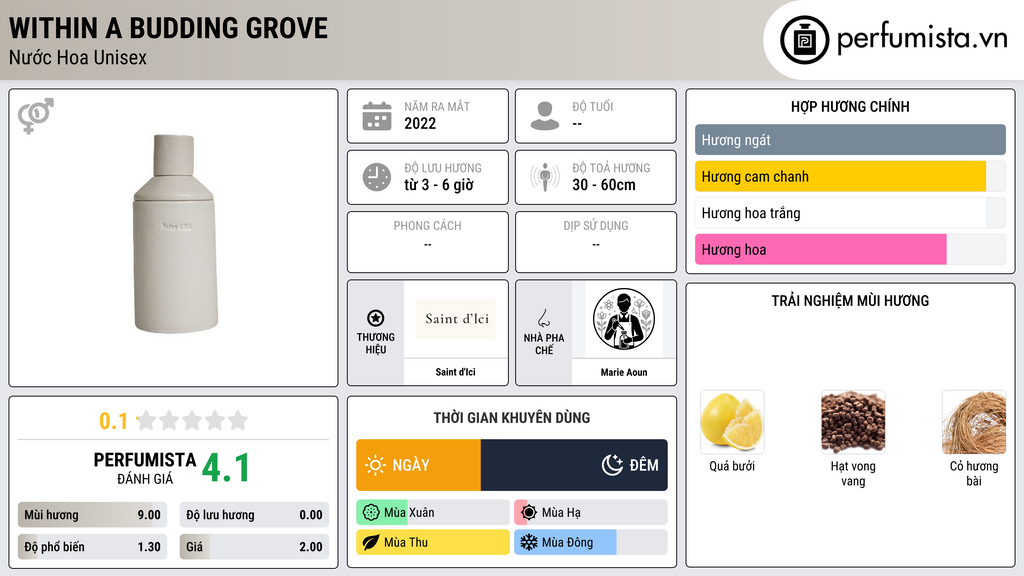Click the star badge Thương hiệu icon
This screenshot has height=576, width=1024.
coord(376,318)
